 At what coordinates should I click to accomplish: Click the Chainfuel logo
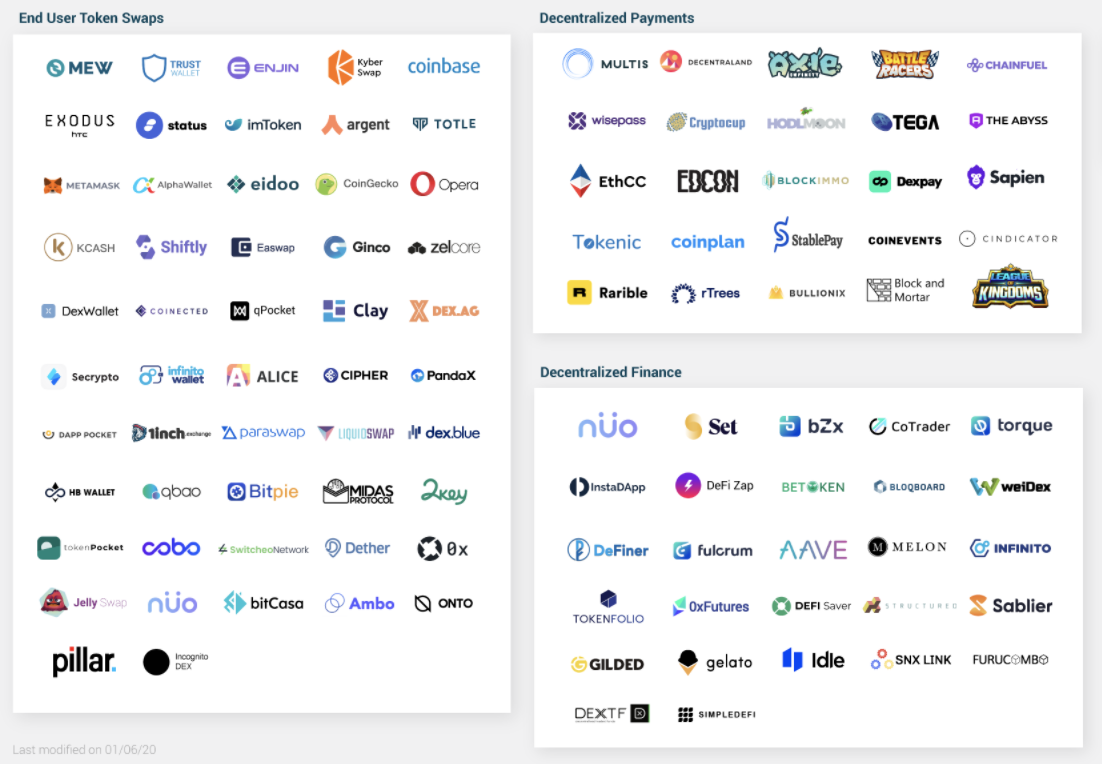(x=1007, y=65)
